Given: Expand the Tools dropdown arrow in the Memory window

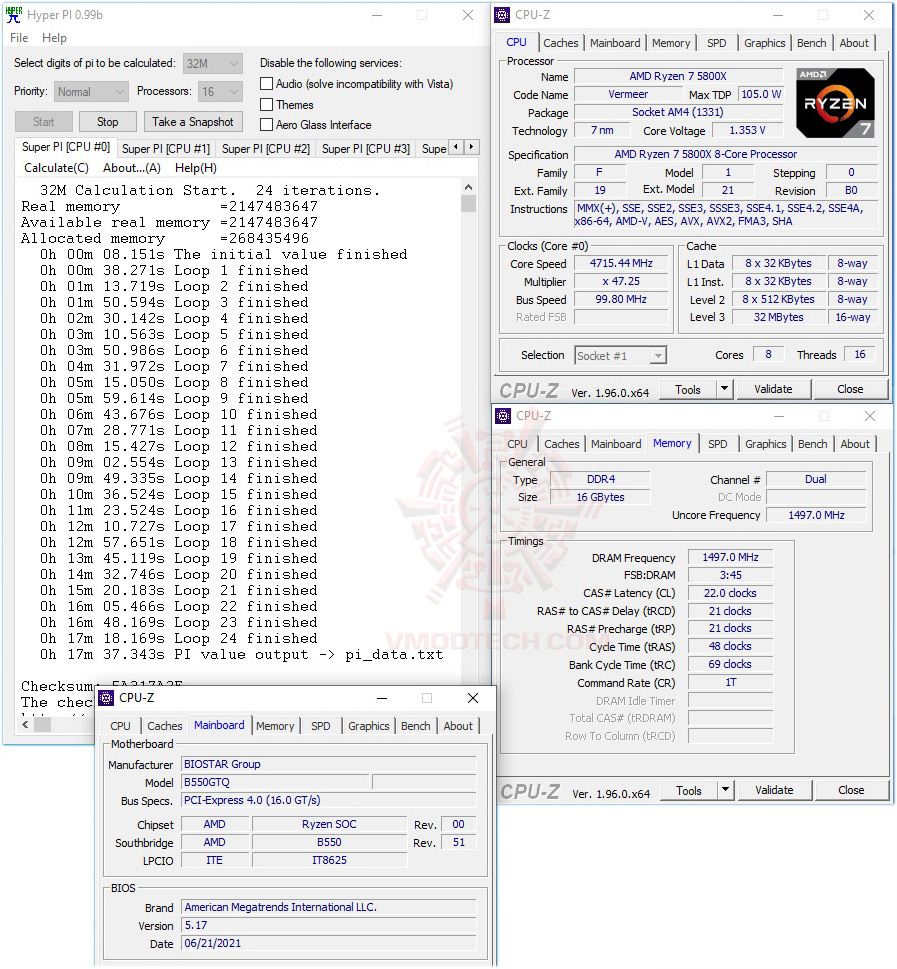Looking at the screenshot, I should click(726, 790).
